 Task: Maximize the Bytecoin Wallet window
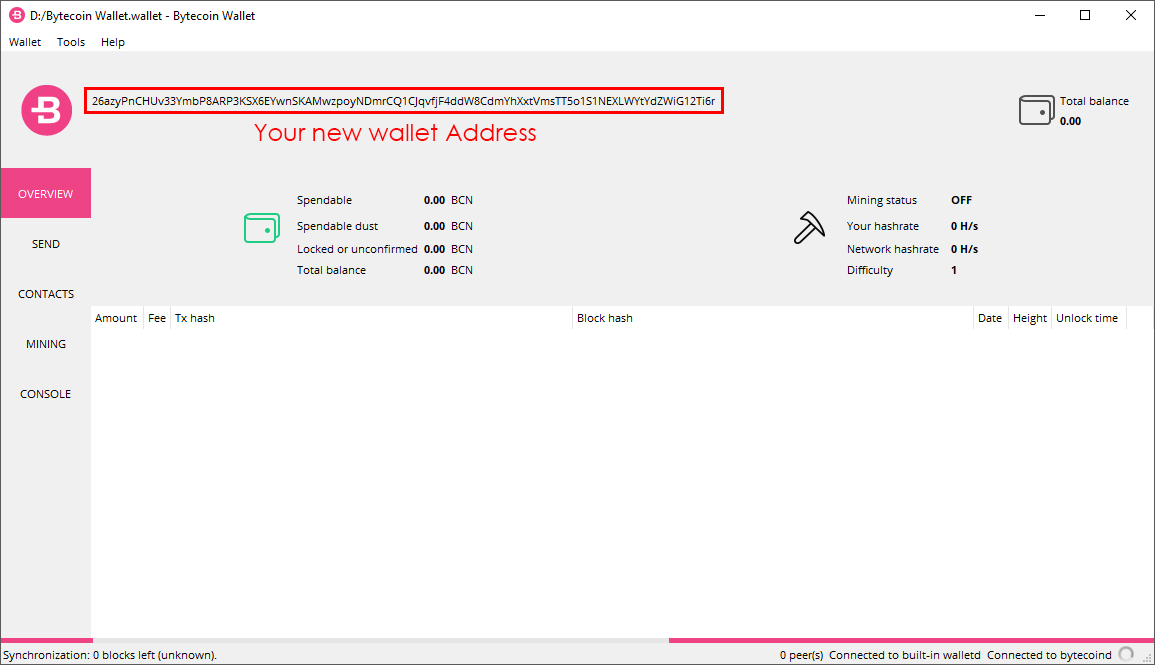pos(1085,15)
